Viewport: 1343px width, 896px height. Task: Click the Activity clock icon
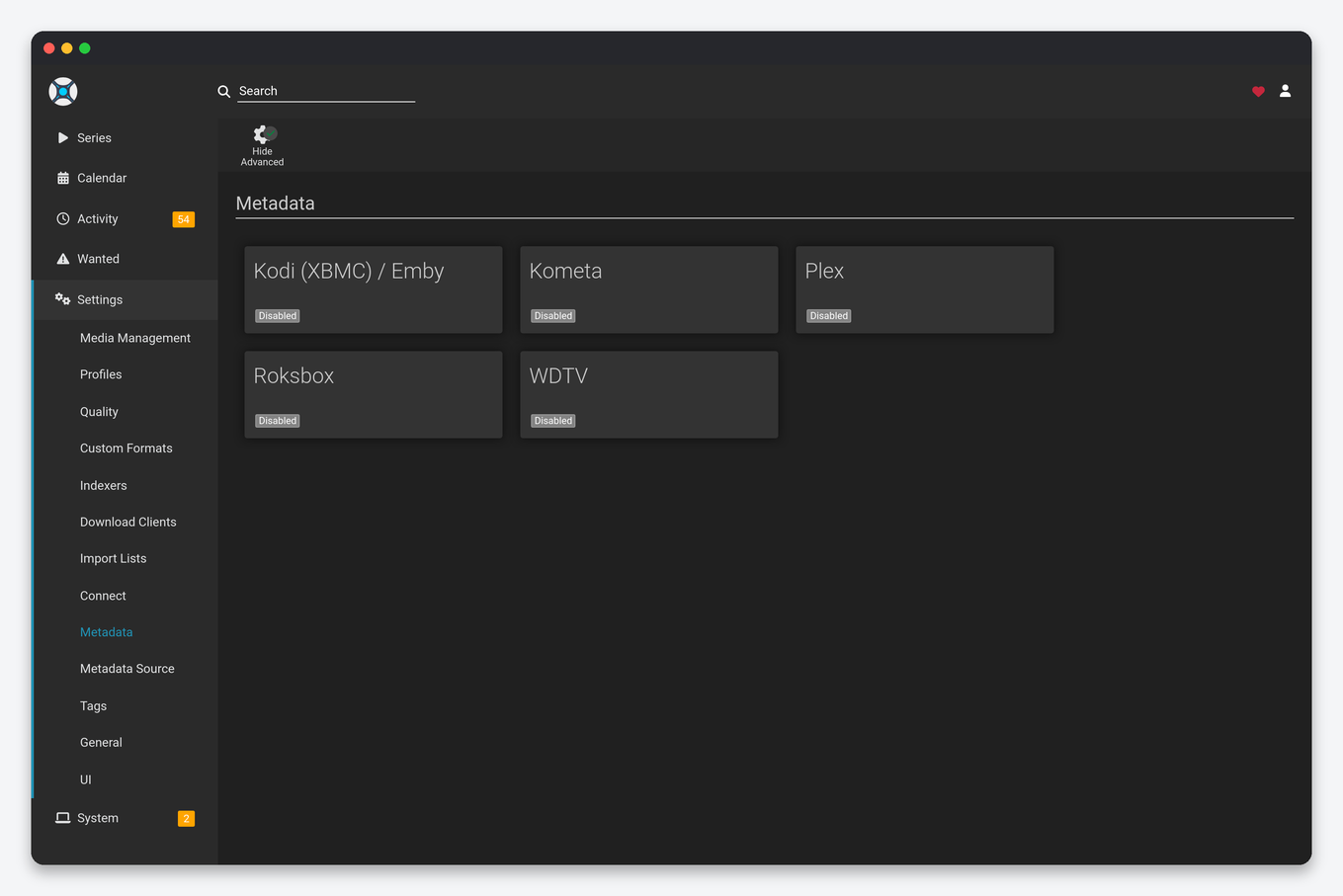pyautogui.click(x=63, y=219)
